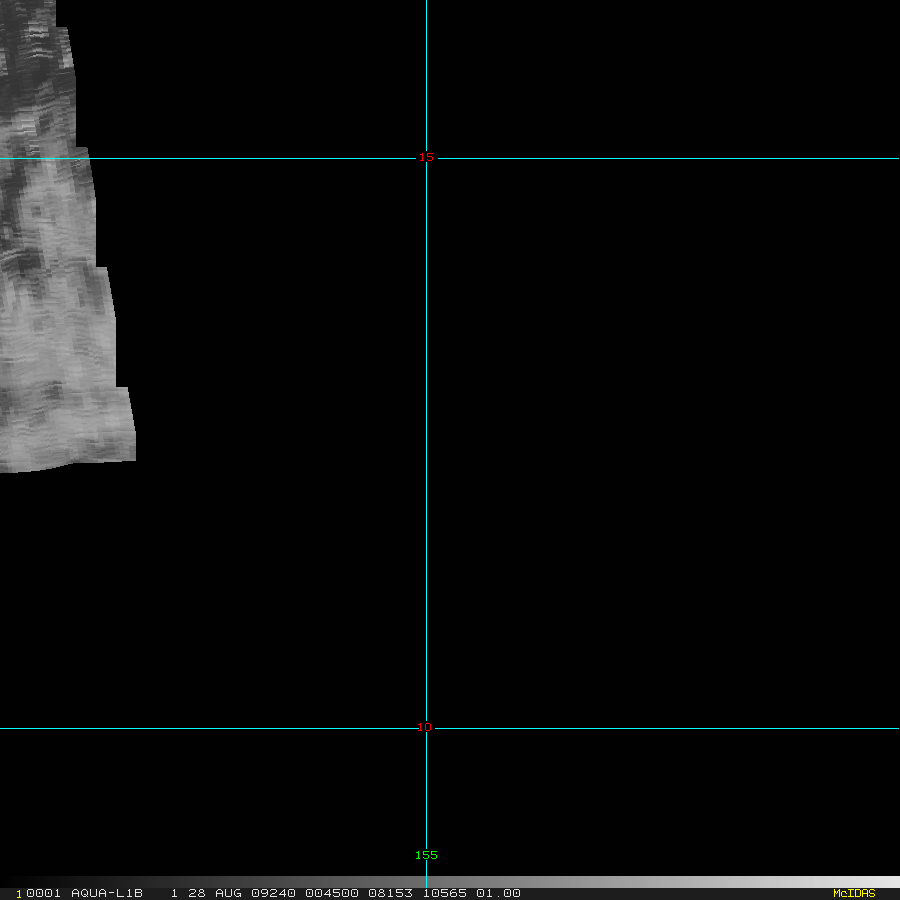Click the green 155 longitude label
Viewport: 900px width, 900px height.
(x=426, y=855)
